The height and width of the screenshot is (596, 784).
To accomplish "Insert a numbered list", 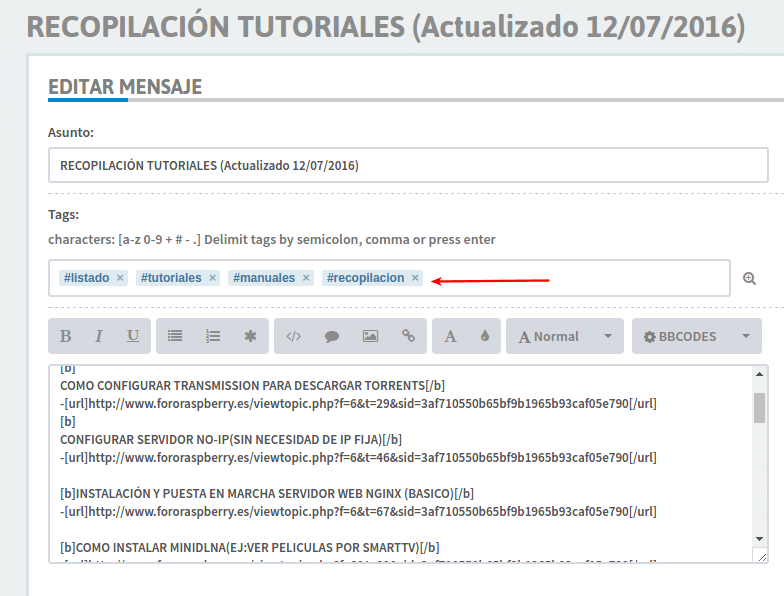I will coord(213,337).
